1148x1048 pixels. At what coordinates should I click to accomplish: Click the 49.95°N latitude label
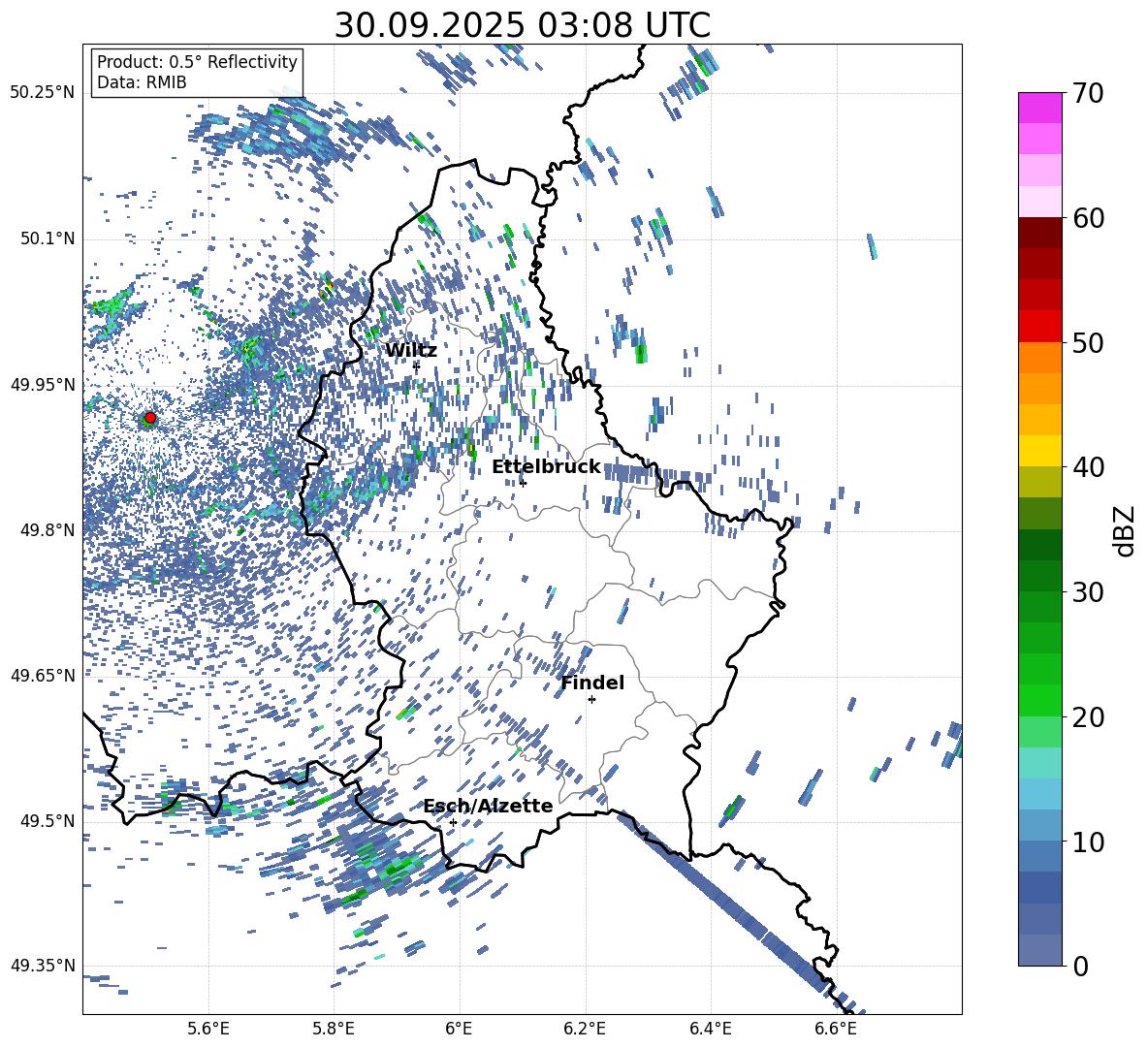pos(42,385)
